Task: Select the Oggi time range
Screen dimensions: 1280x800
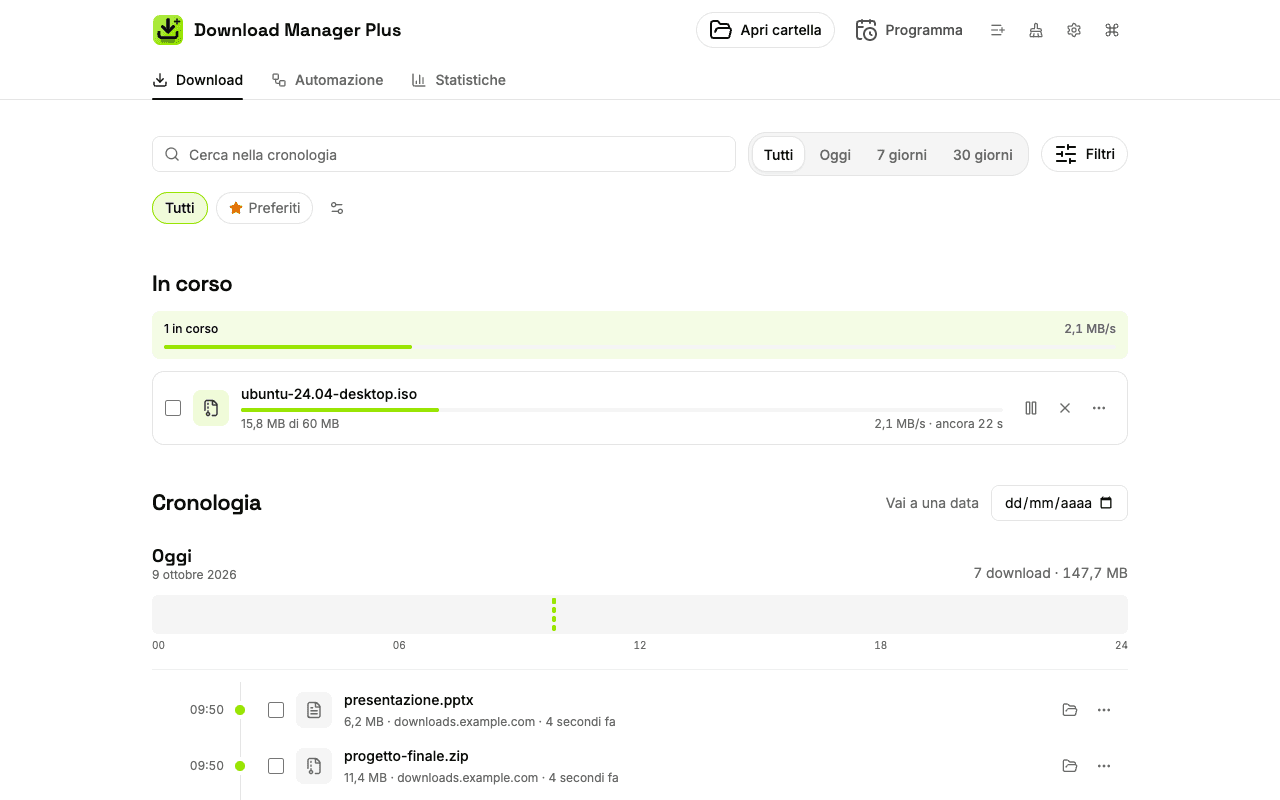Action: point(835,155)
